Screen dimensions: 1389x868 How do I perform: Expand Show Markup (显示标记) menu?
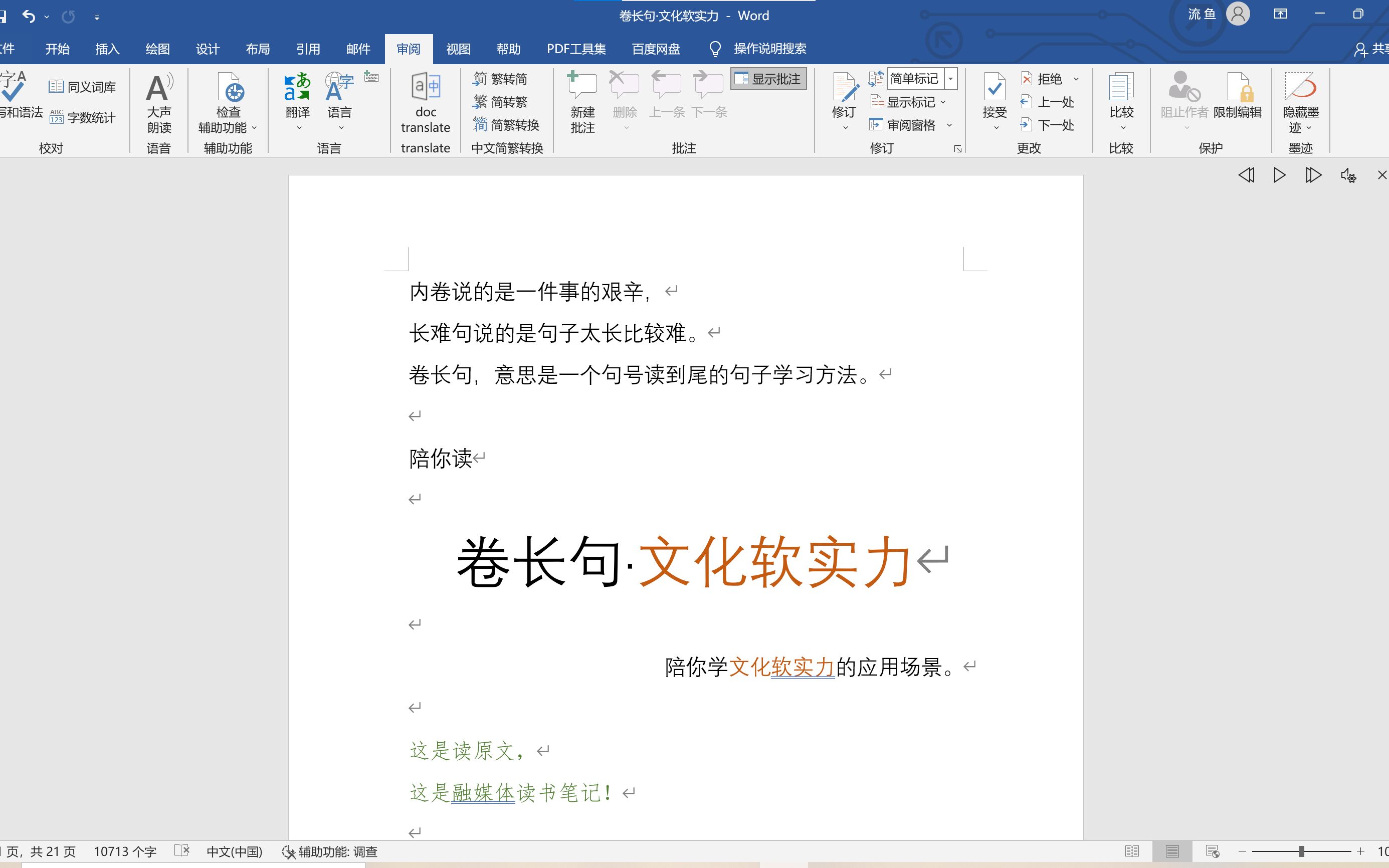point(908,102)
